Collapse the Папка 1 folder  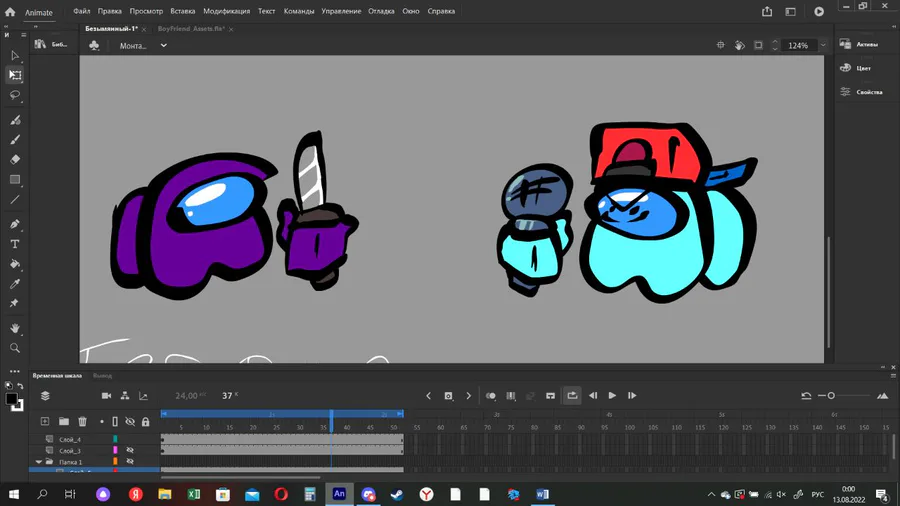tap(38, 462)
